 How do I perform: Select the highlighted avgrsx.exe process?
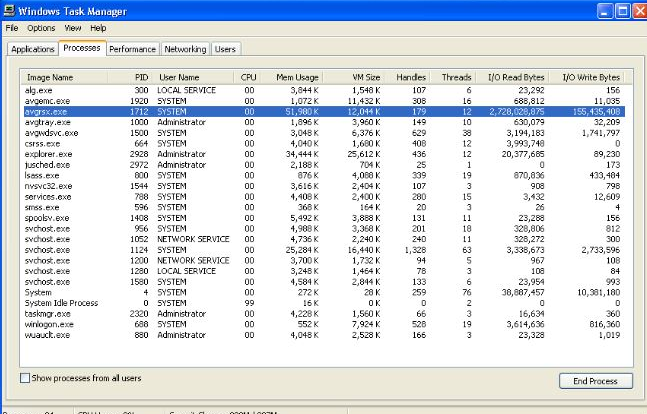pyautogui.click(x=324, y=111)
